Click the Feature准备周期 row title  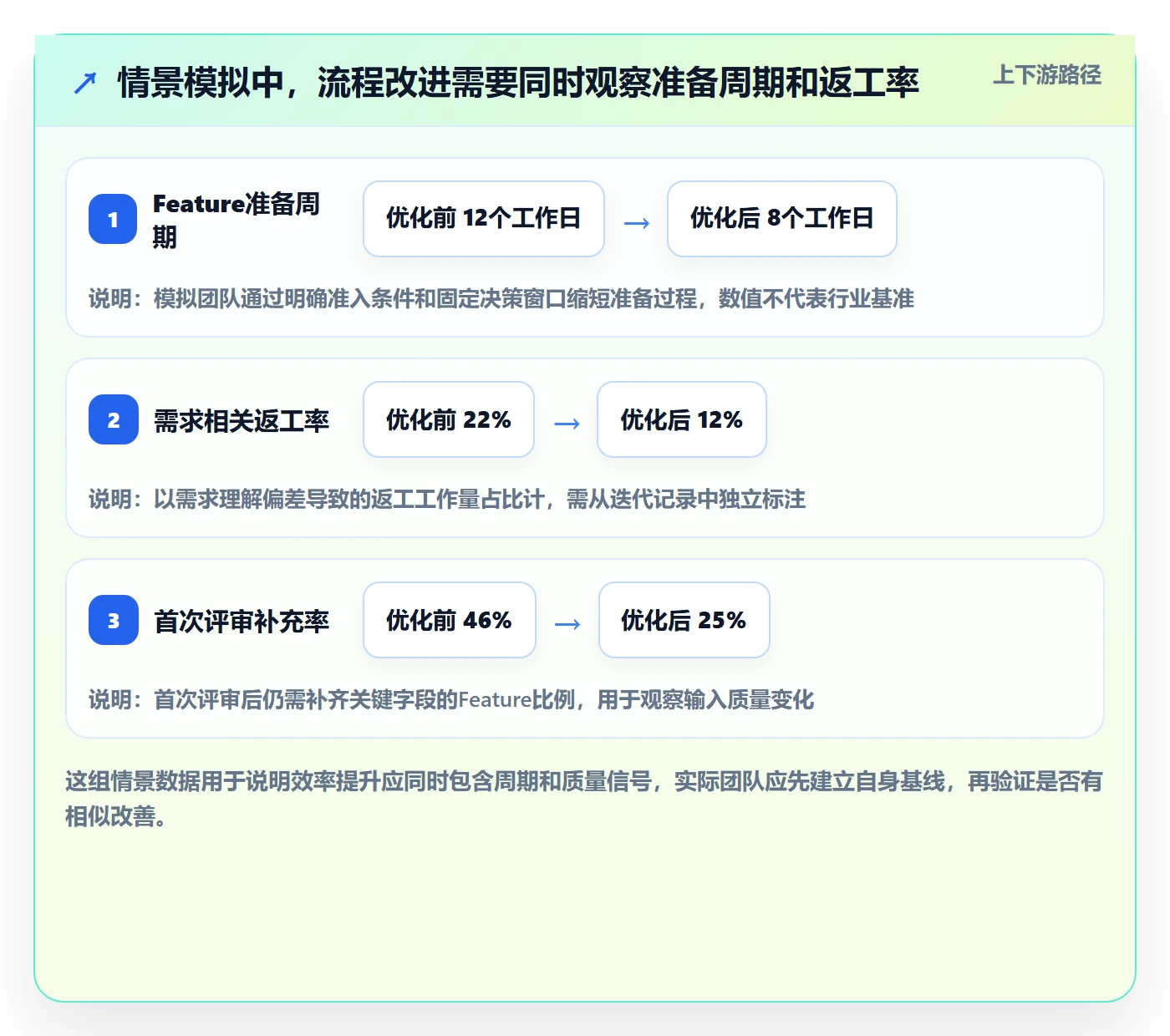click(237, 220)
